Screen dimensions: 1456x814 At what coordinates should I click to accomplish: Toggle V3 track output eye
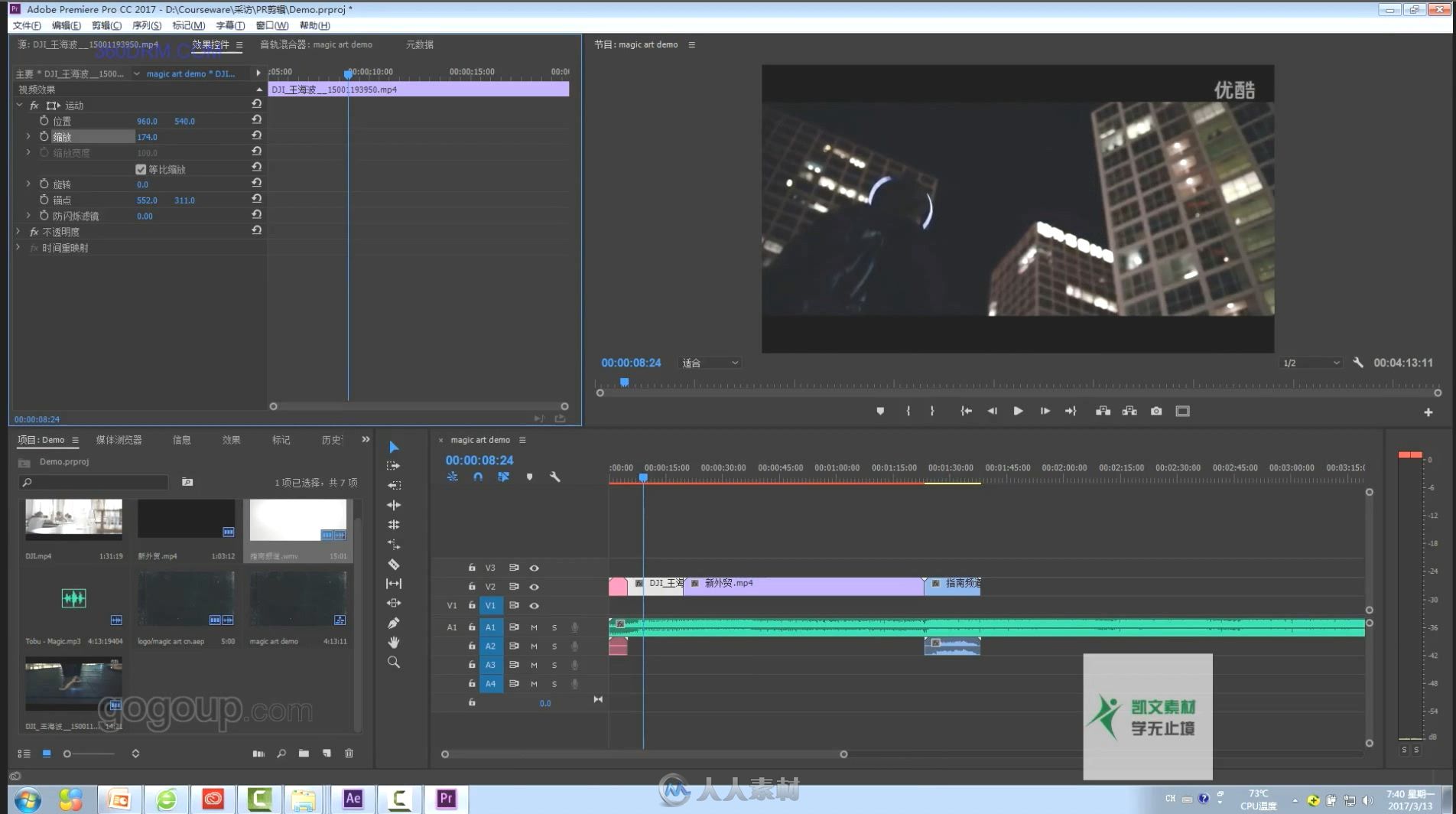tap(534, 568)
